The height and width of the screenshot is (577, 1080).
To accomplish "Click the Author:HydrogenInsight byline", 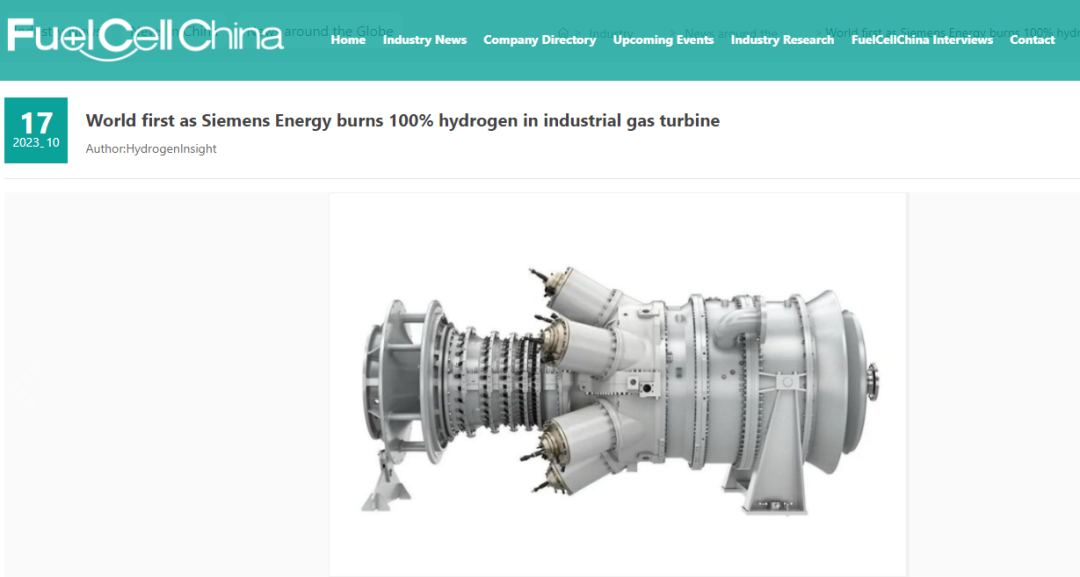I will [151, 149].
